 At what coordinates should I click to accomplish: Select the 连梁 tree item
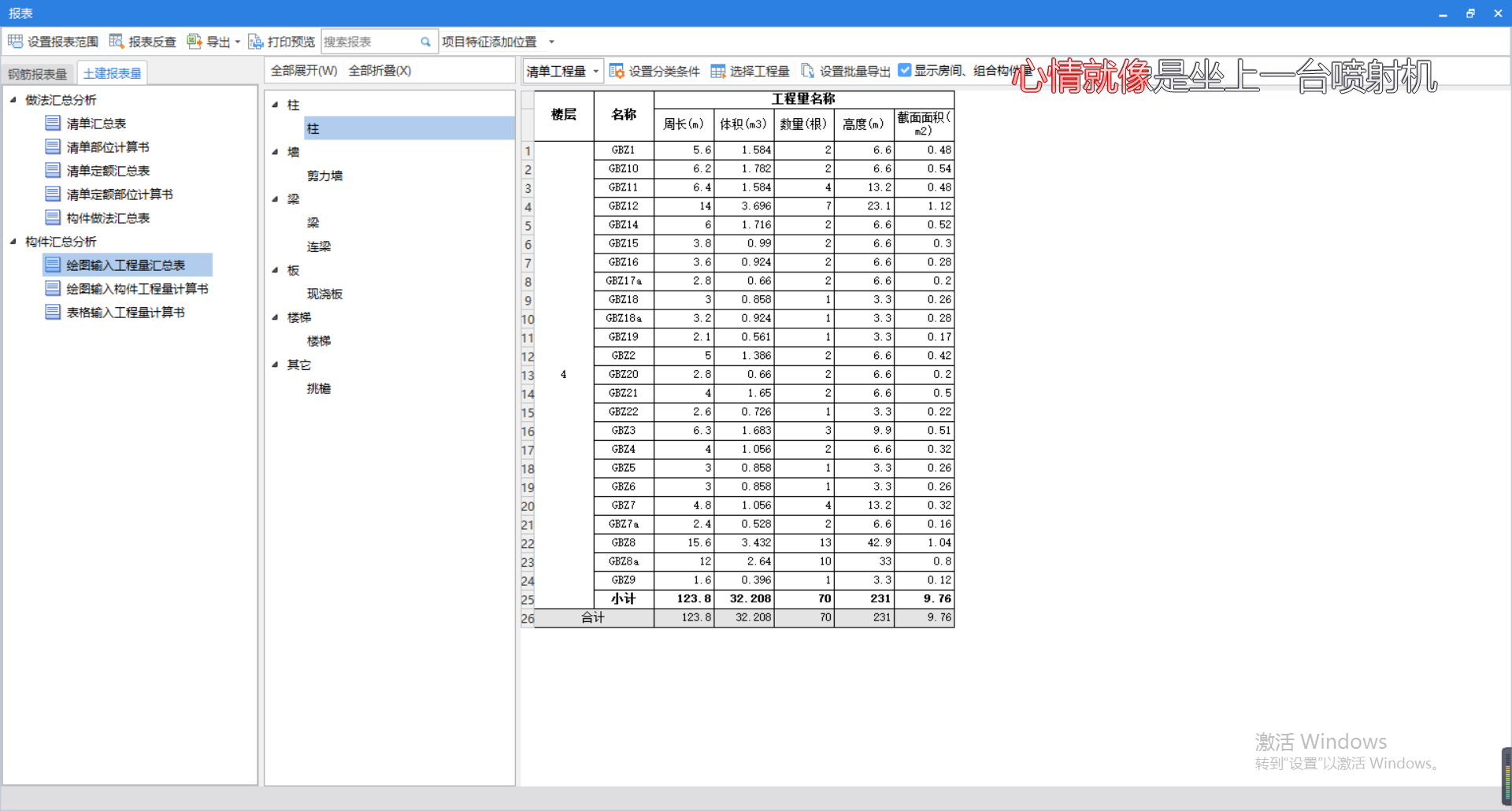(x=319, y=246)
